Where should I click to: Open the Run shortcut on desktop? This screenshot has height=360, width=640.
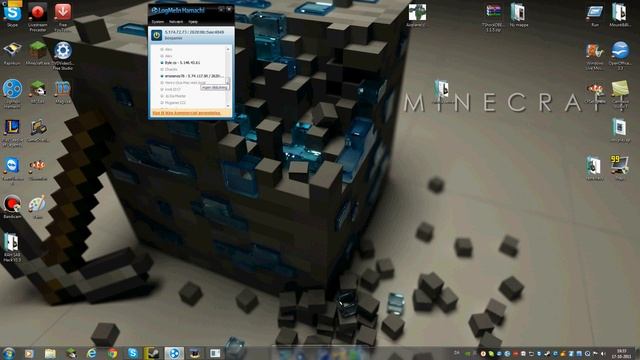pos(595,15)
